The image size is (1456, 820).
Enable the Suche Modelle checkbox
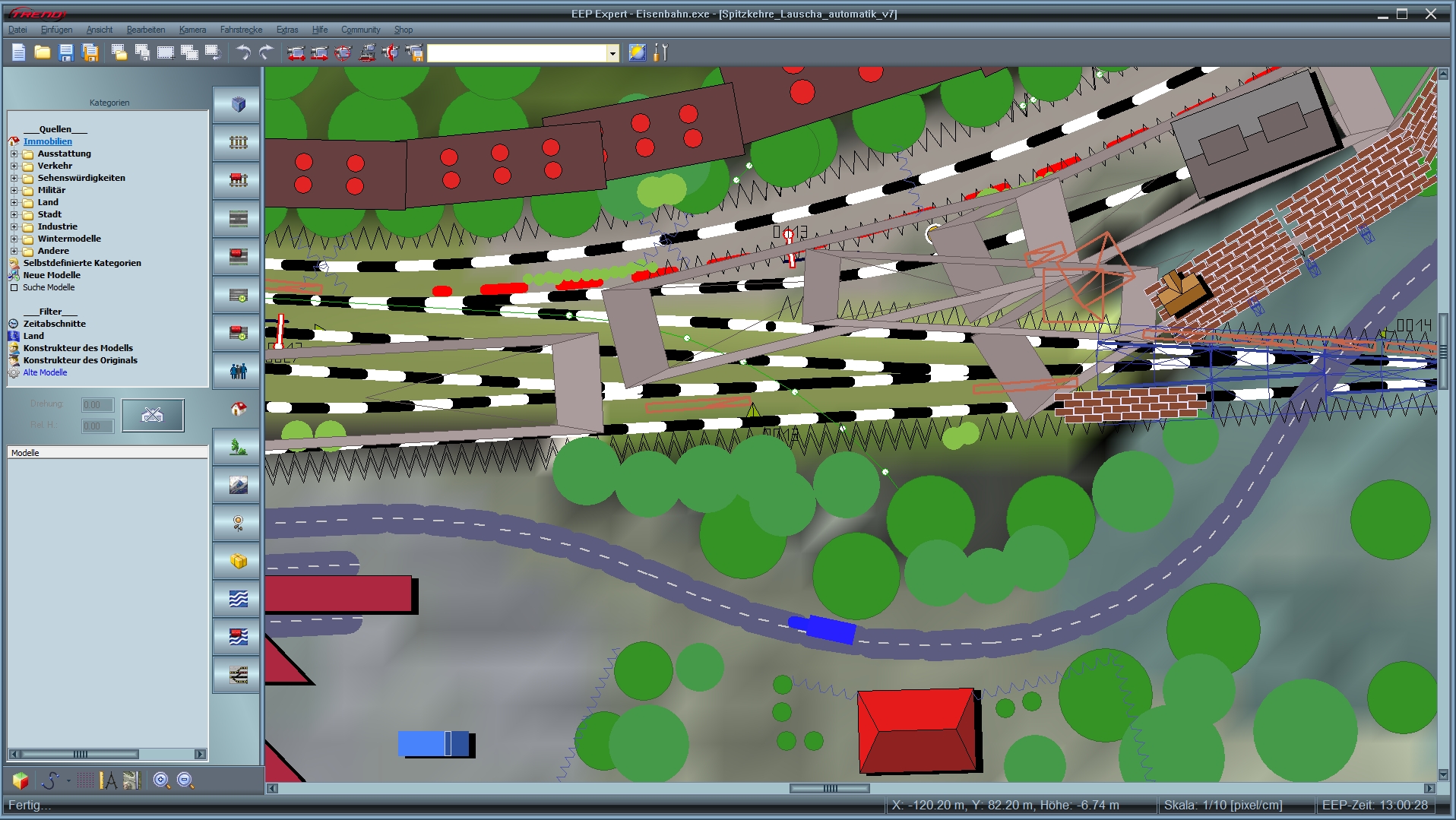[14, 287]
